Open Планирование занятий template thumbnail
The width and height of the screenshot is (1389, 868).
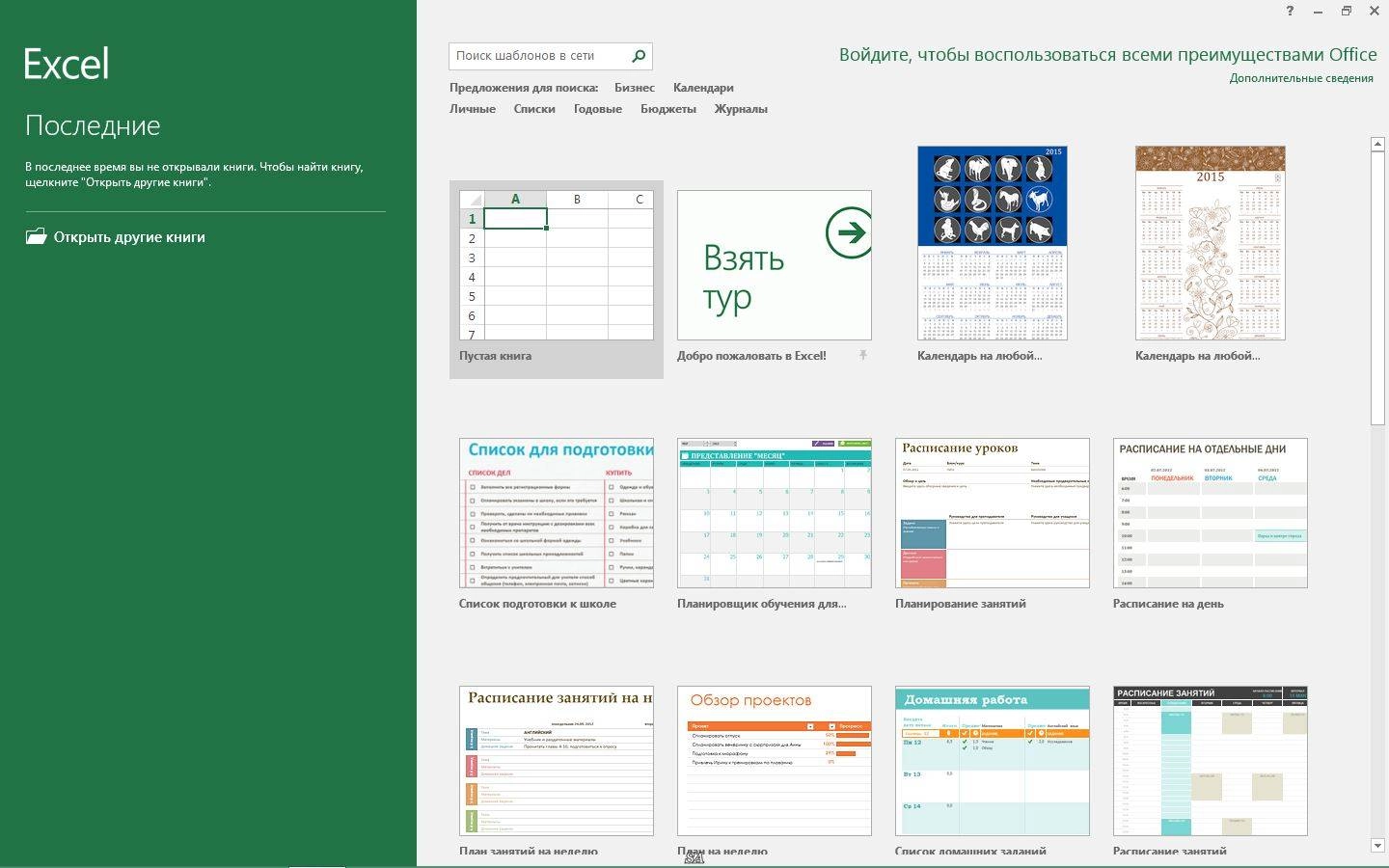coord(993,513)
